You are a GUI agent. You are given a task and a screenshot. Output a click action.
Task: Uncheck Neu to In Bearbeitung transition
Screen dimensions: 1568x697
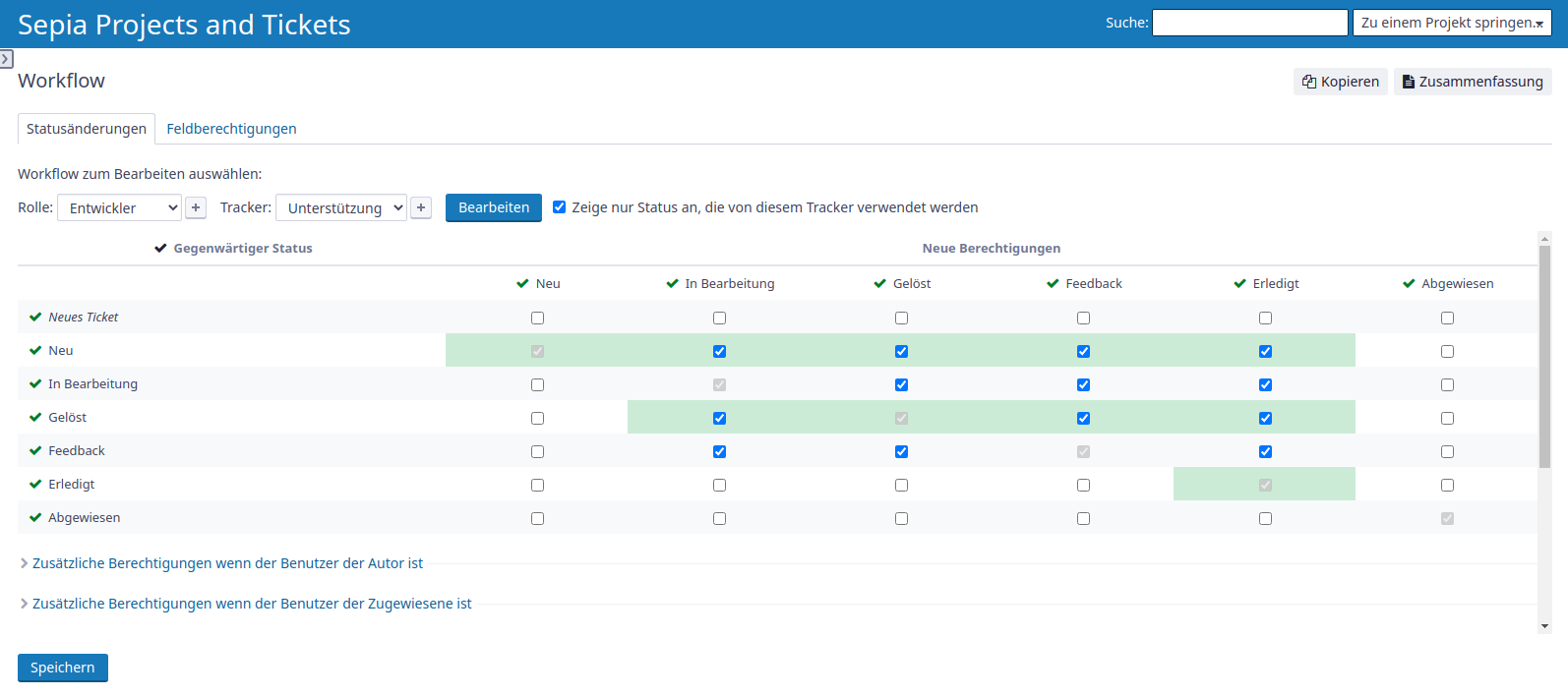pyautogui.click(x=719, y=352)
